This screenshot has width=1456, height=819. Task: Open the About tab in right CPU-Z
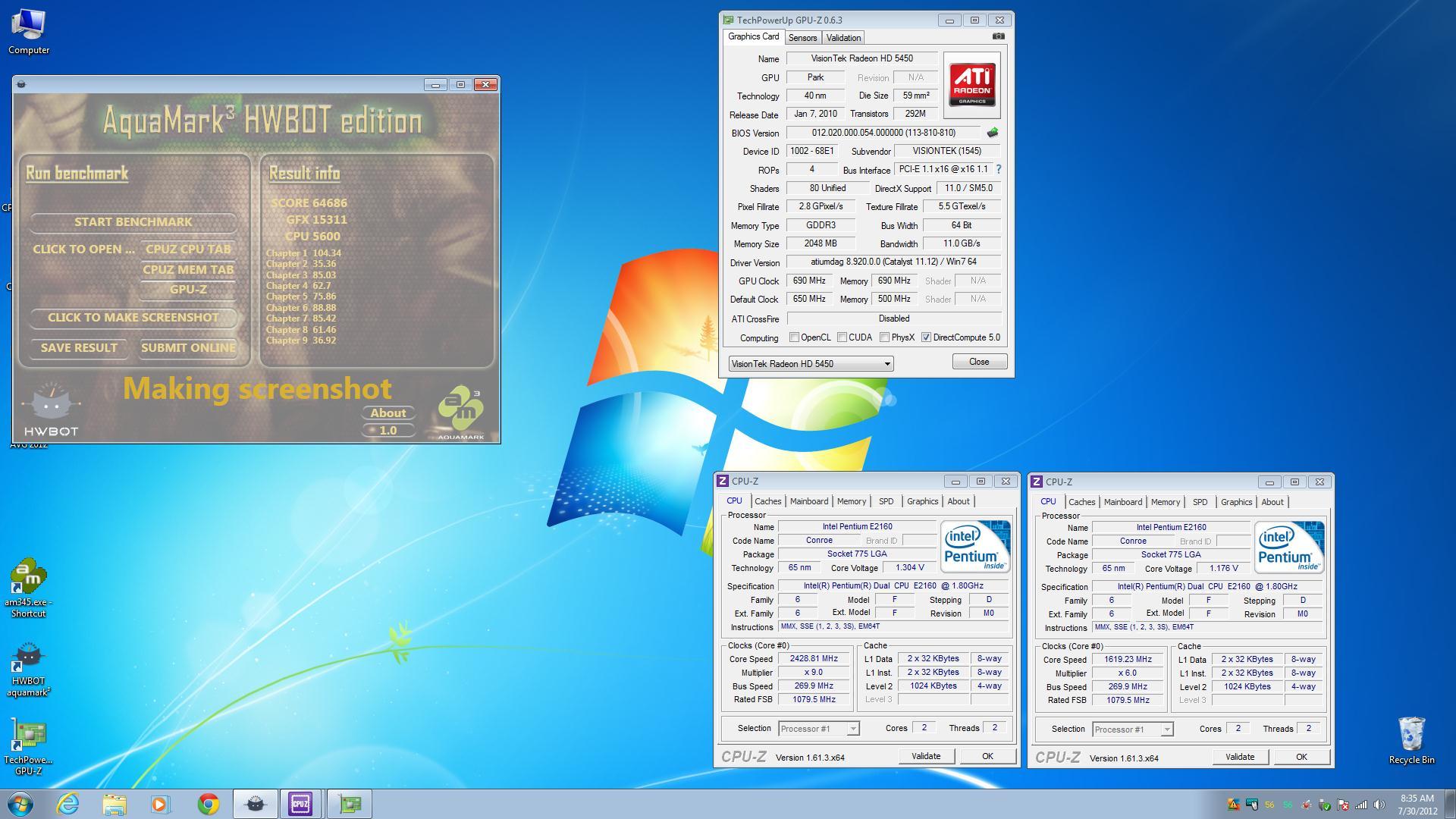(x=1272, y=502)
